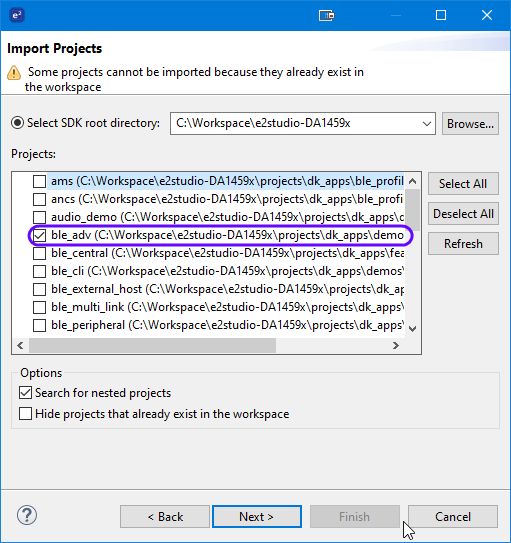Click the Deselect All button
This screenshot has height=543, width=511.
click(463, 214)
